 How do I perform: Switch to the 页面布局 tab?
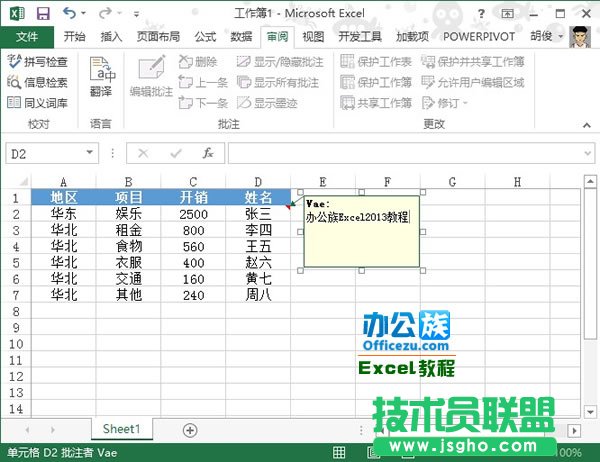point(158,37)
